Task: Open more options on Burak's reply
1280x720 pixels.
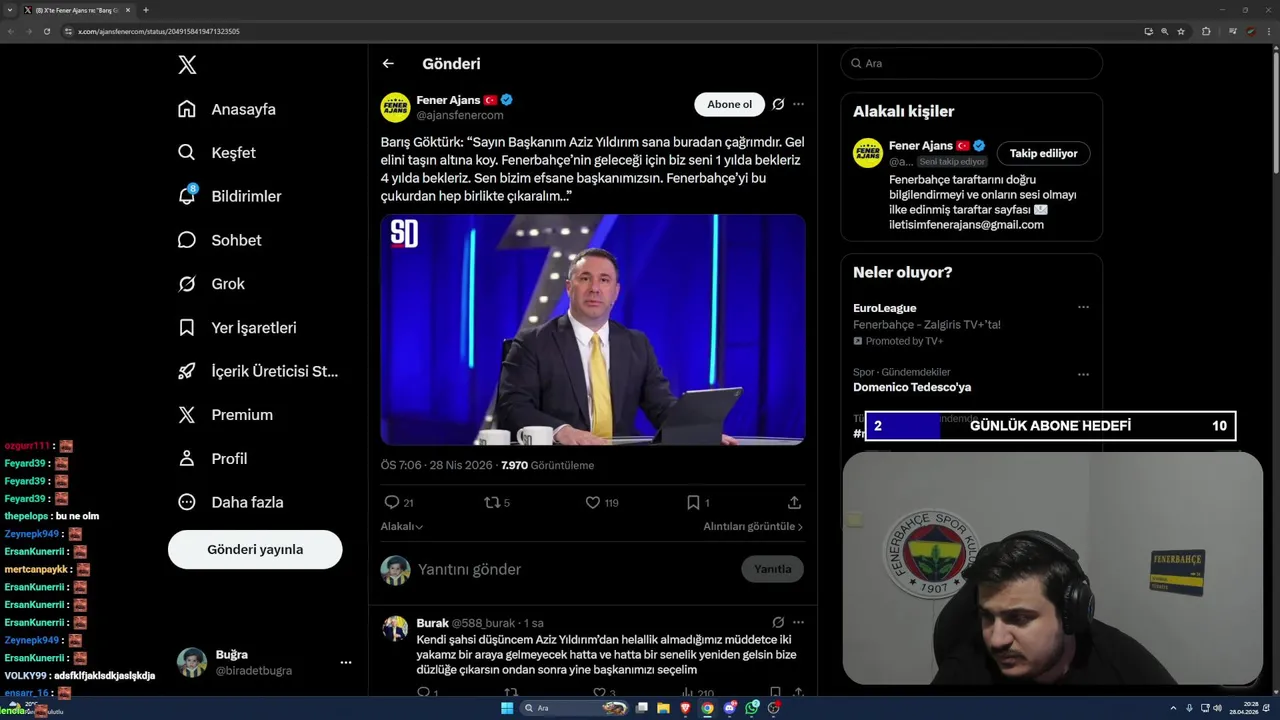Action: [x=798, y=622]
